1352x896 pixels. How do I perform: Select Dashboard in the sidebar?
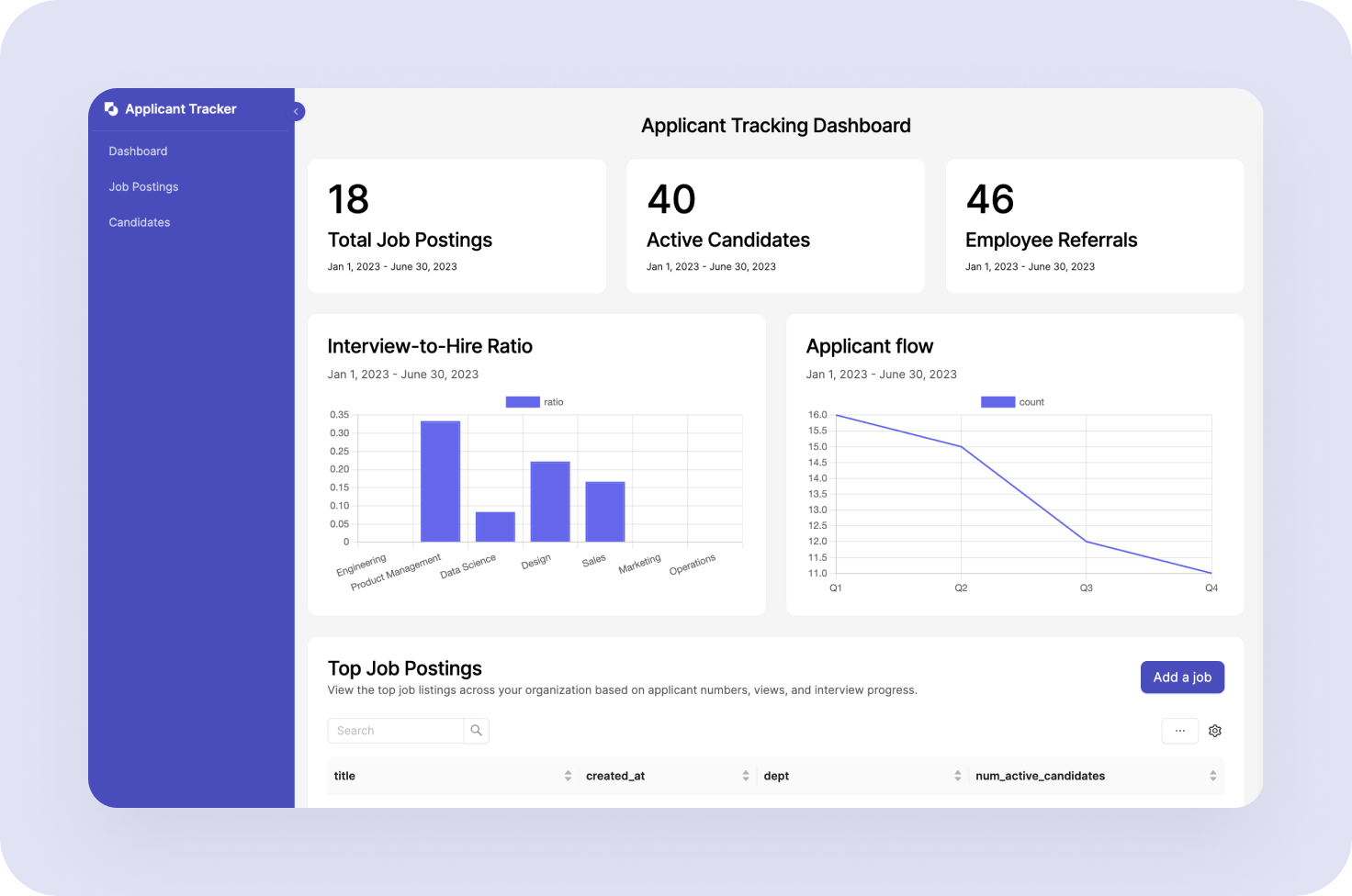coord(138,151)
